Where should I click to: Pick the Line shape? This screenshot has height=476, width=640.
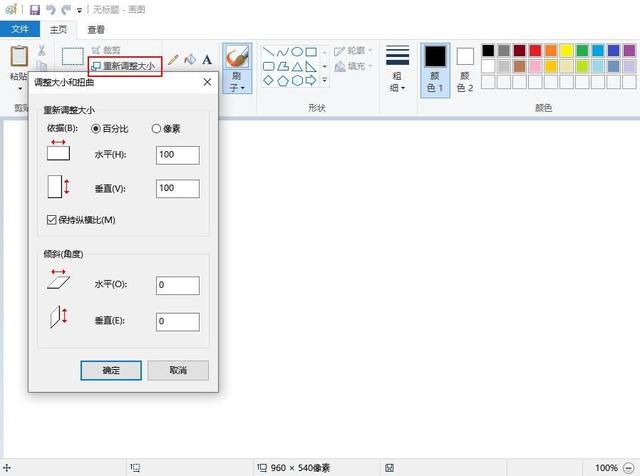[x=268, y=52]
